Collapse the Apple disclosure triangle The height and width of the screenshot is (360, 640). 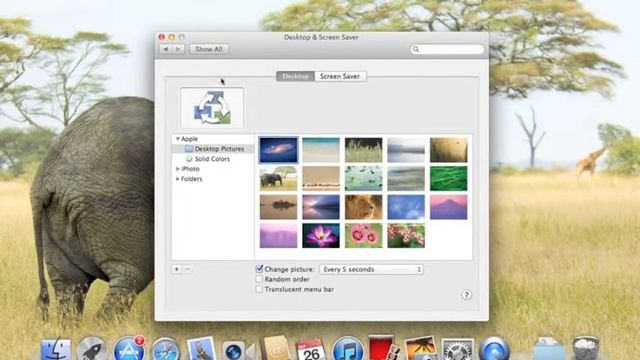tap(178, 139)
